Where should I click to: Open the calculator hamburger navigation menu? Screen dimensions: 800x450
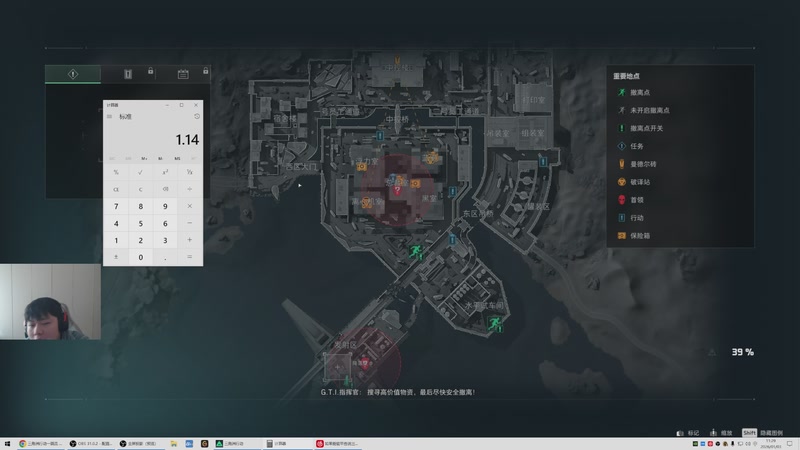[109, 117]
